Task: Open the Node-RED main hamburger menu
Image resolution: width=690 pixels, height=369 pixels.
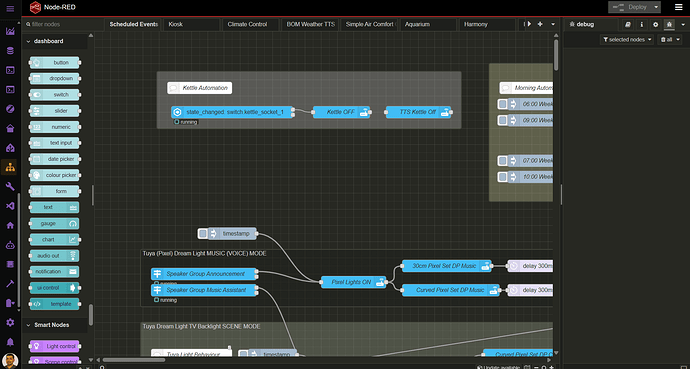Action: pos(679,7)
